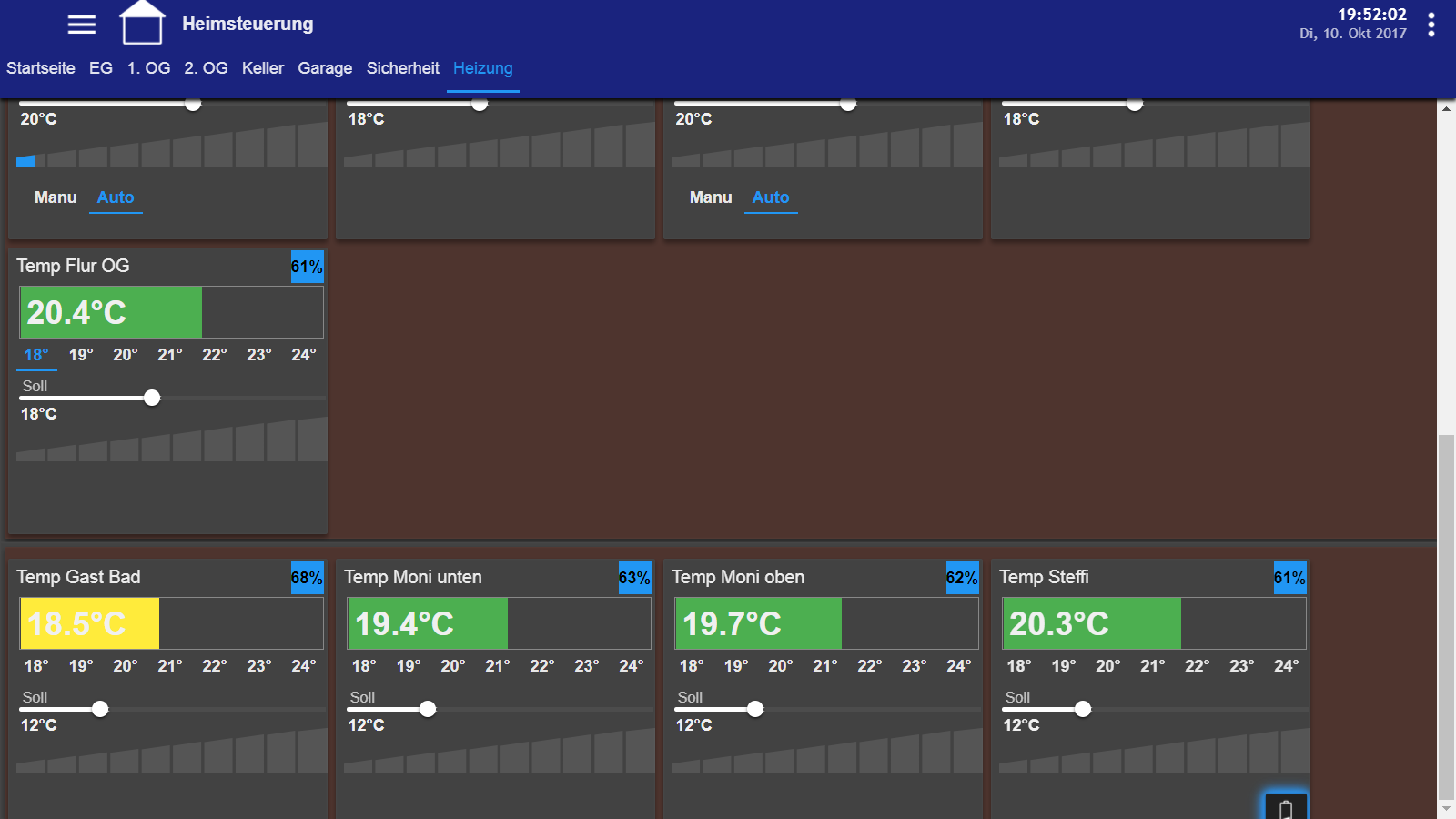This screenshot has height=819, width=1456.
Task: Select the Heizung tab
Action: click(x=482, y=68)
